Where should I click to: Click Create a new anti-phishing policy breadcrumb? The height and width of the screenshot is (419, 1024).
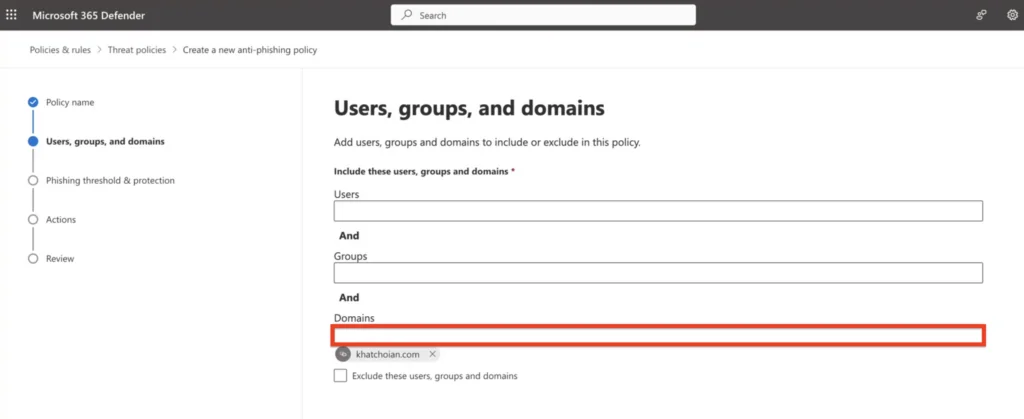(x=250, y=50)
